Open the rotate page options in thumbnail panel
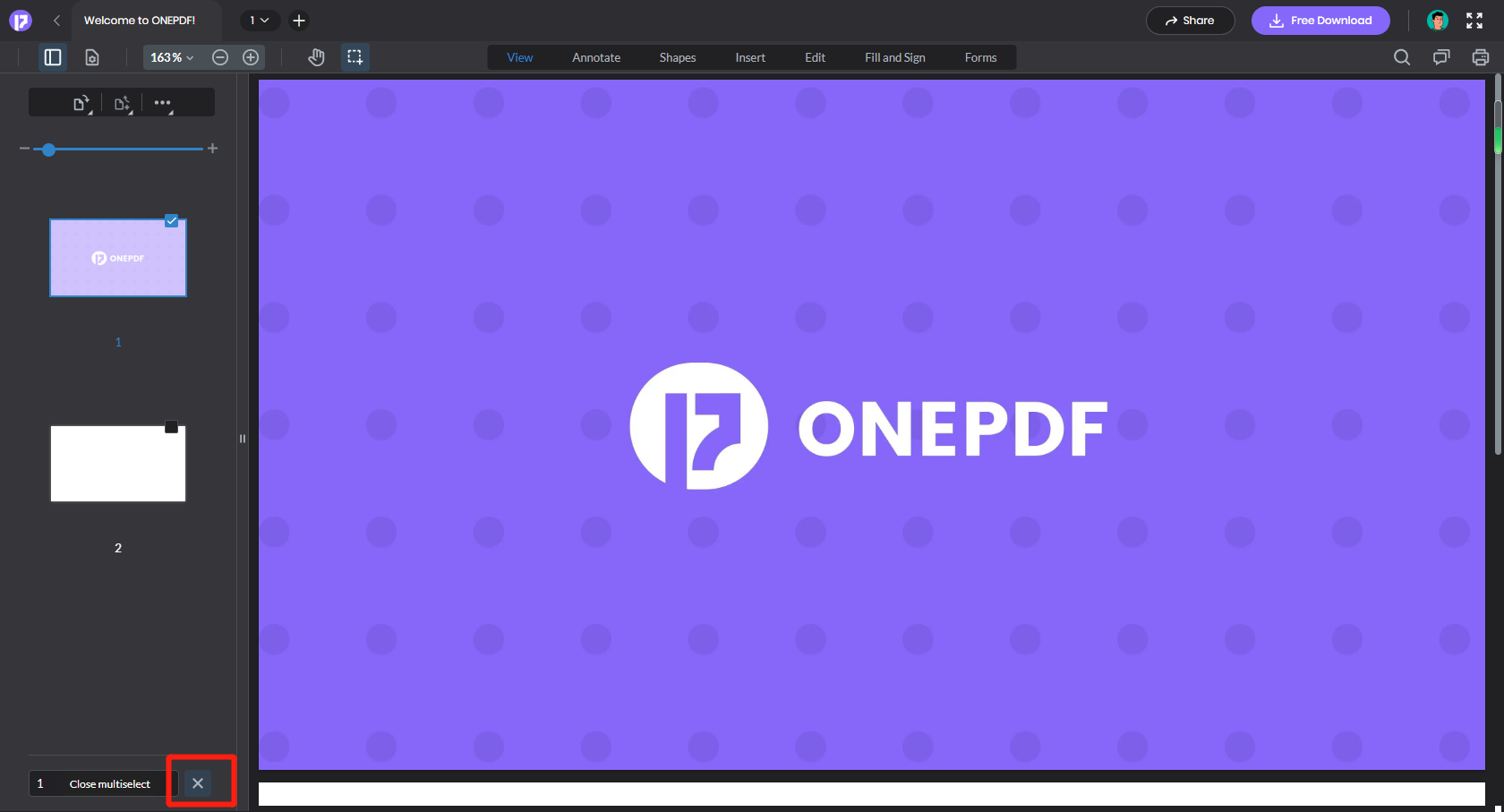Screen dimensions: 1504x812 click(82, 104)
